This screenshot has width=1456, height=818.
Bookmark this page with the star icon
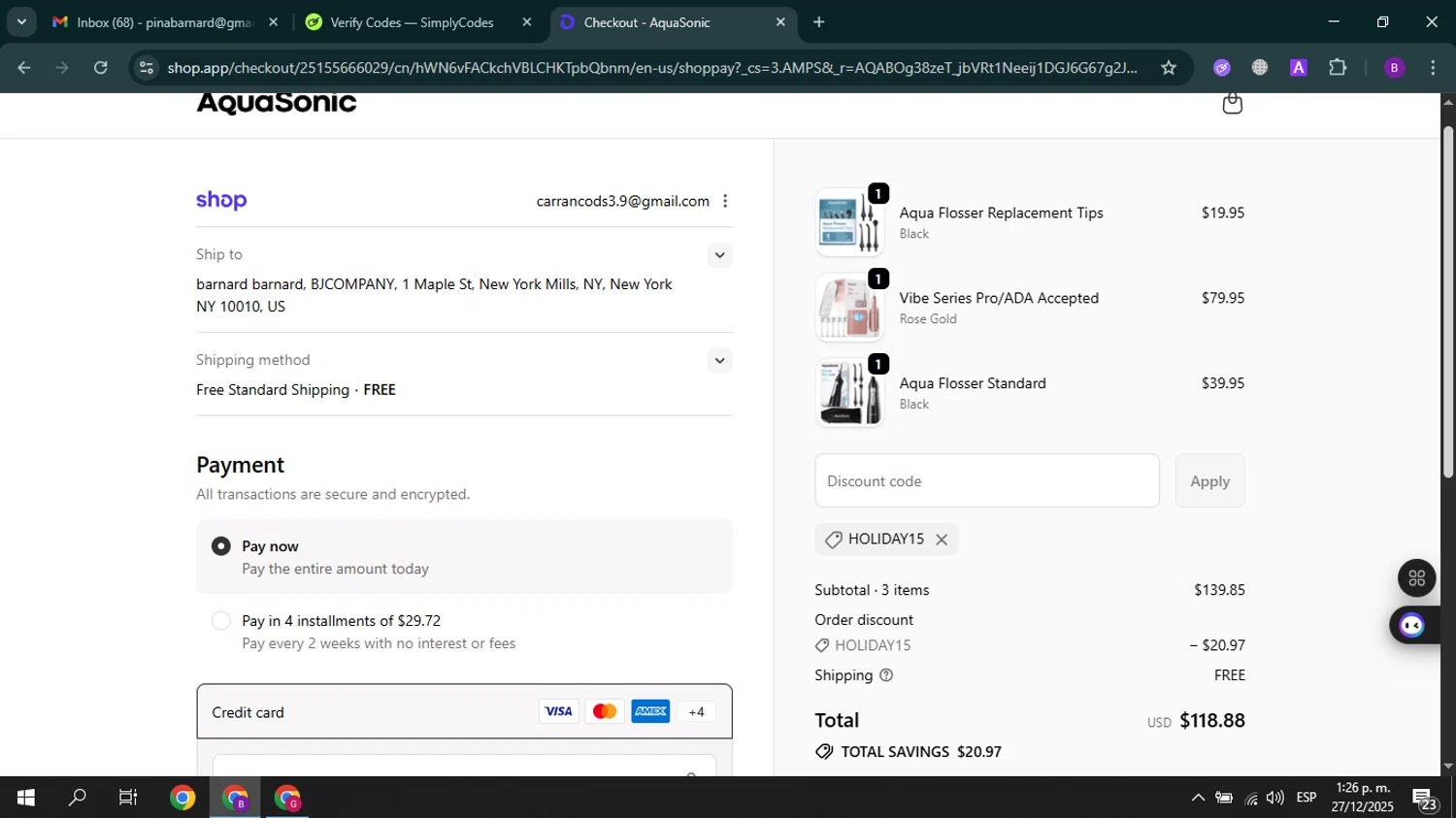coord(1169,67)
